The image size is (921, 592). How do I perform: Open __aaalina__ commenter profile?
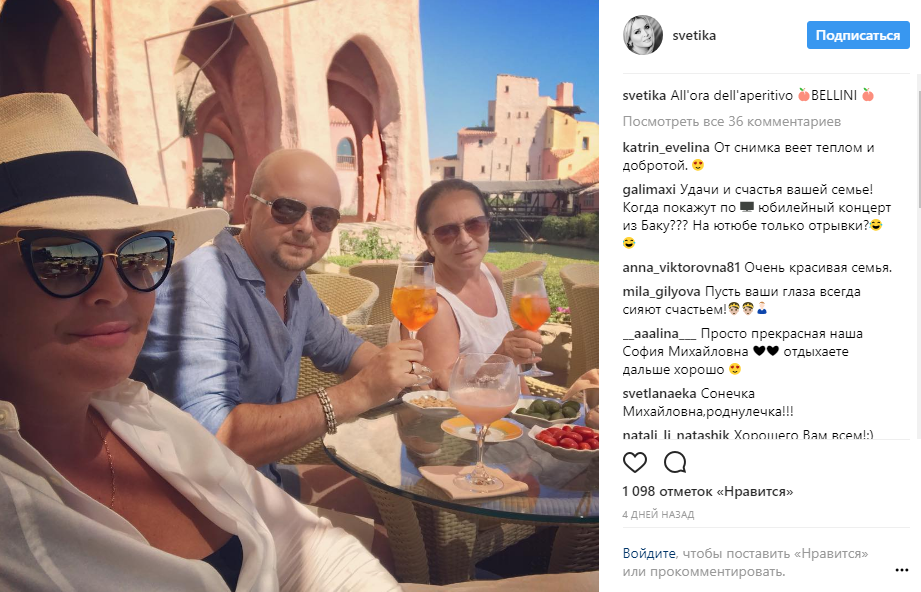[x=659, y=334]
